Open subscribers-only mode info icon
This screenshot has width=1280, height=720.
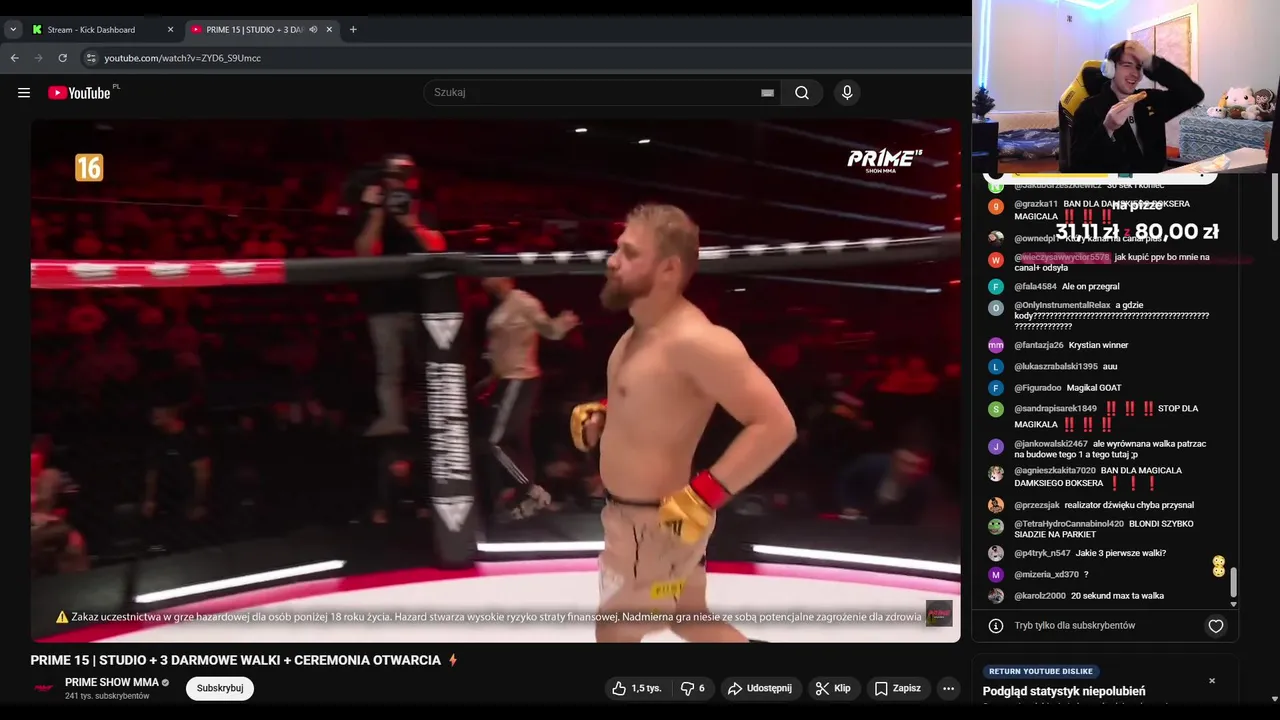[996, 626]
